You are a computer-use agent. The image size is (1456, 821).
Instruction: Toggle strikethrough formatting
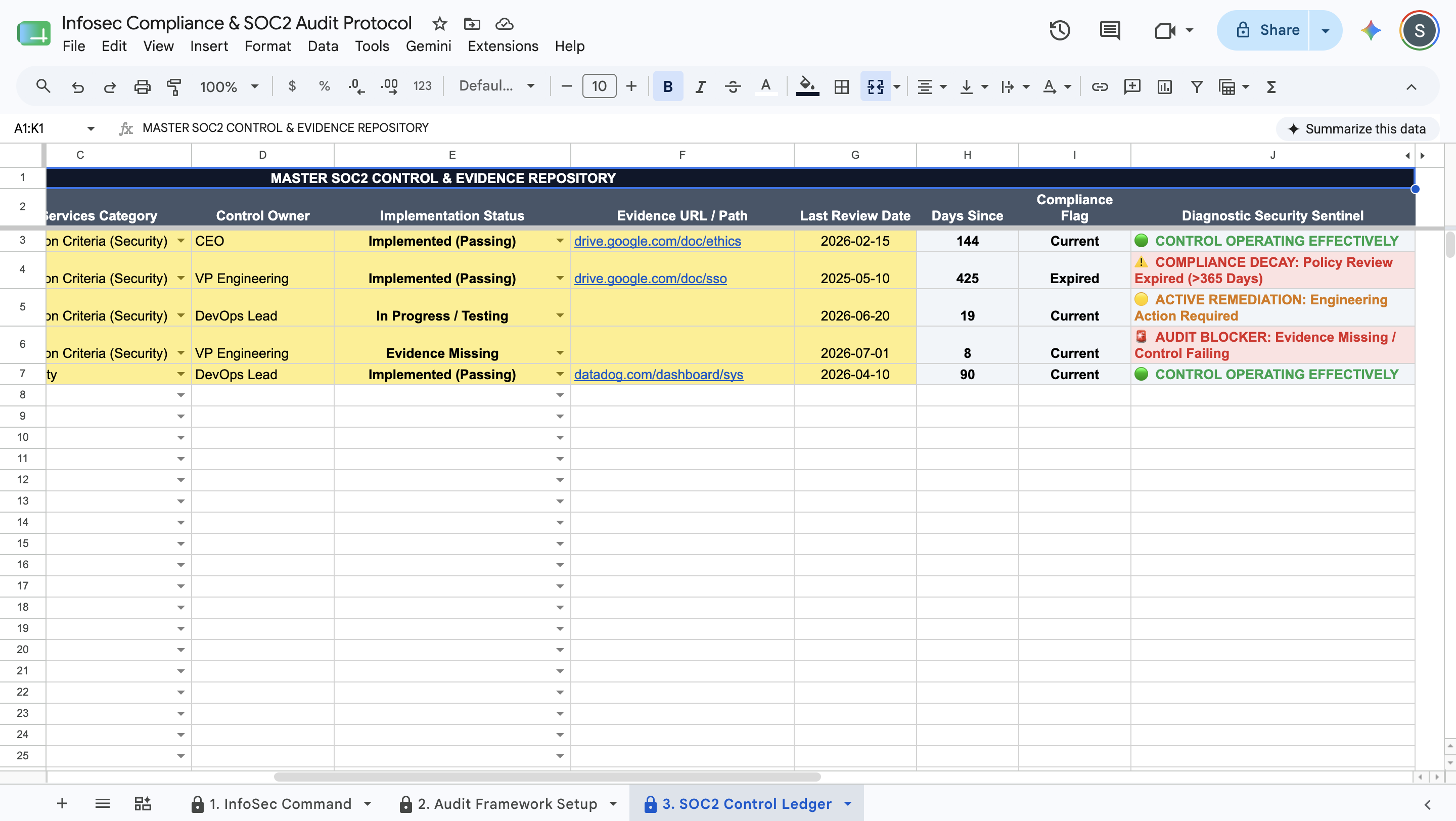[733, 86]
